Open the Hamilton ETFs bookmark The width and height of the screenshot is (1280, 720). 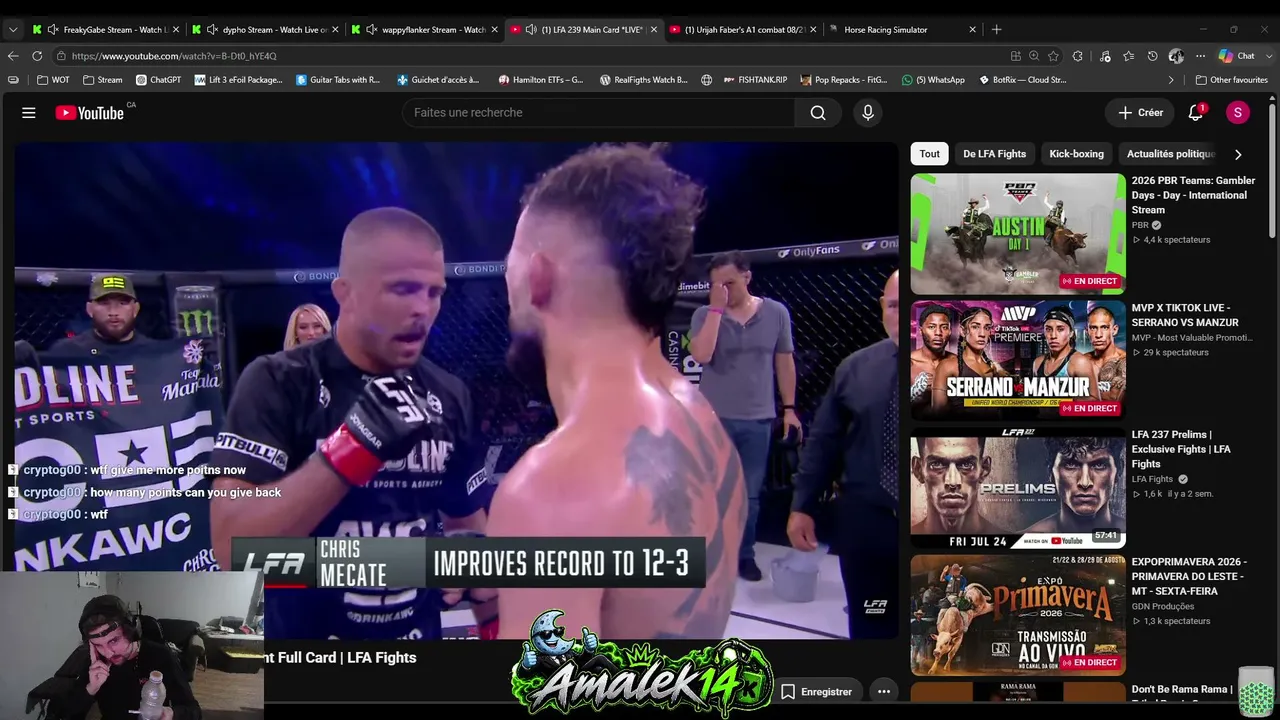pos(540,80)
